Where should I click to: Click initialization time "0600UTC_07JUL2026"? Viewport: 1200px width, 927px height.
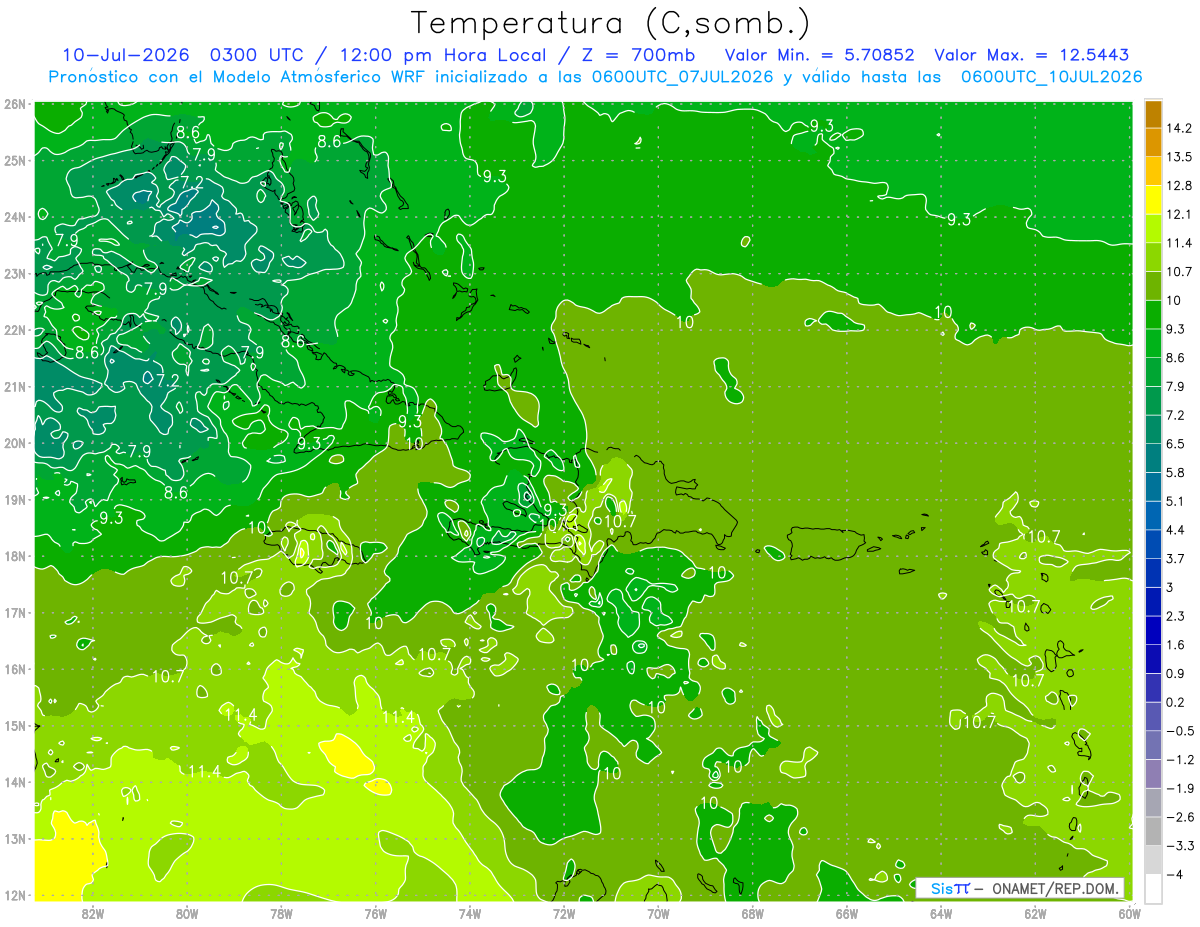coord(682,77)
